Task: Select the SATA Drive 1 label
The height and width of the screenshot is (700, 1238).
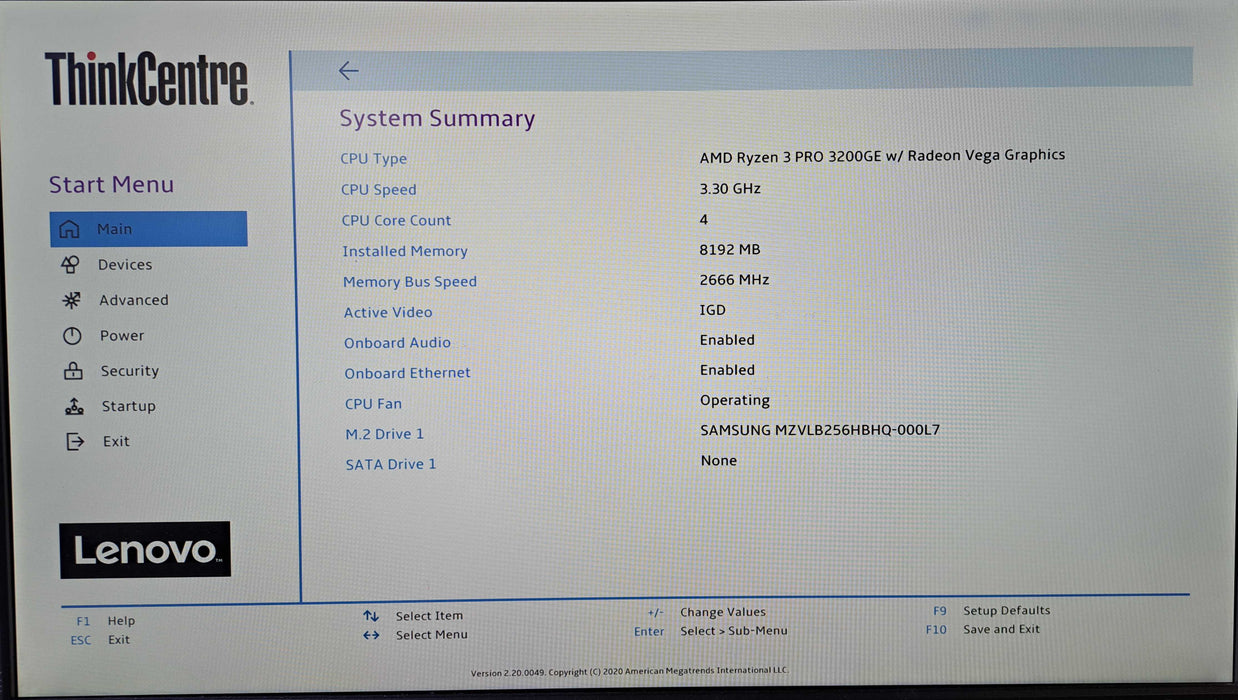Action: point(391,465)
